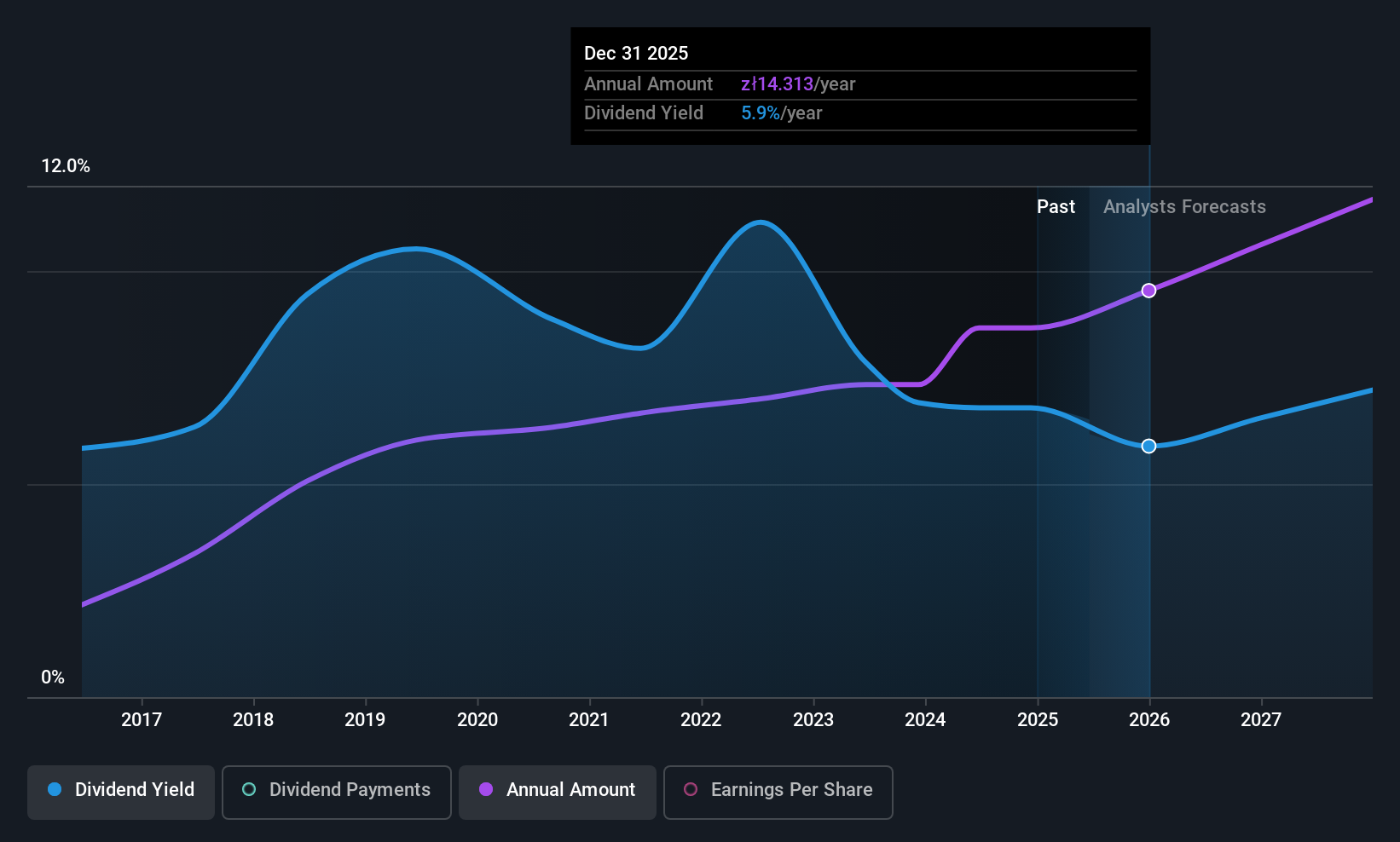Toggle the Annual Amount legend series
This screenshot has height=842, width=1400.
[558, 792]
